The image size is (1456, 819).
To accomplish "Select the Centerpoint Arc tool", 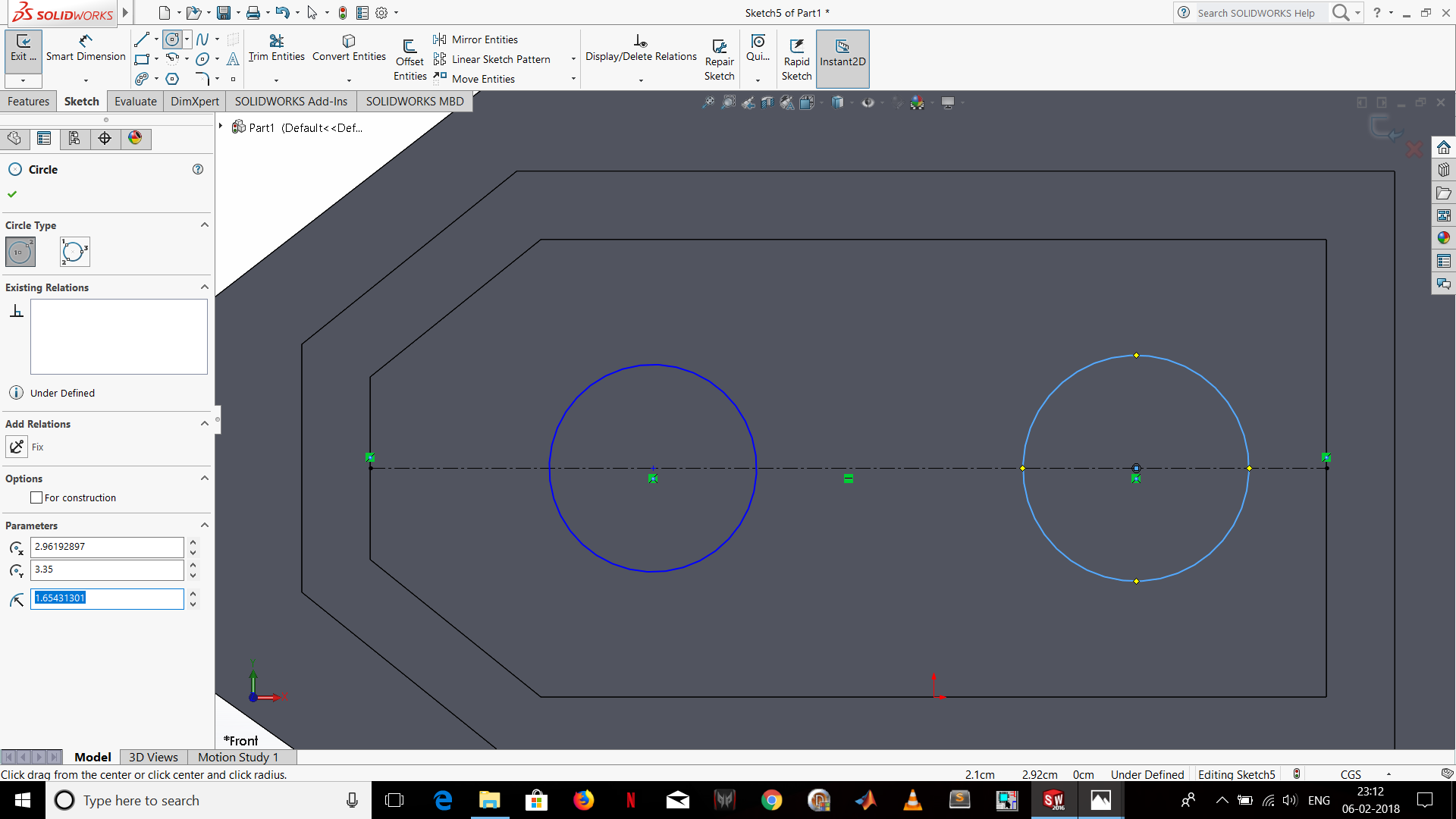I will click(x=172, y=58).
